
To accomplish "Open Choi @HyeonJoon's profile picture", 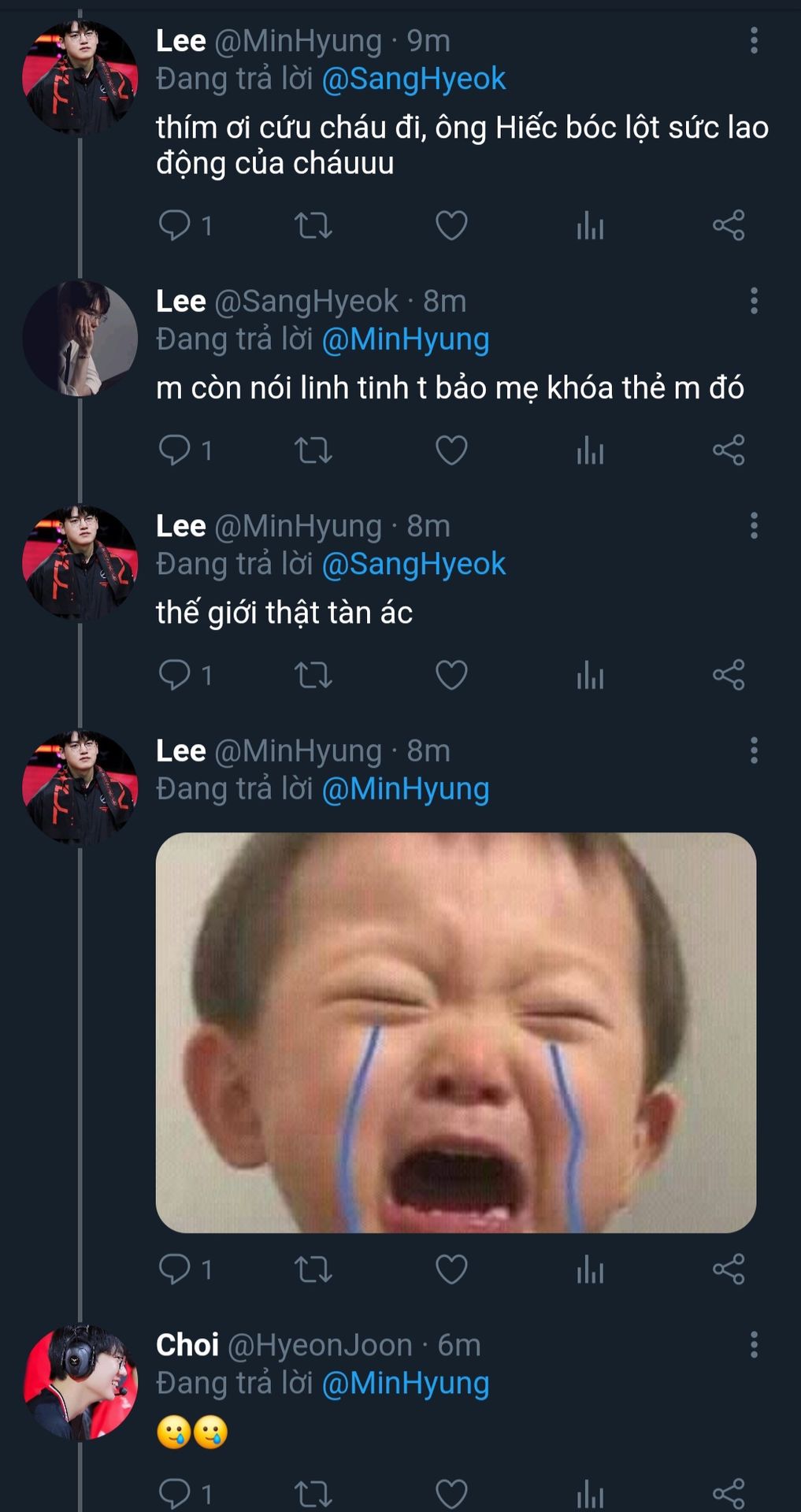I will (80, 1383).
